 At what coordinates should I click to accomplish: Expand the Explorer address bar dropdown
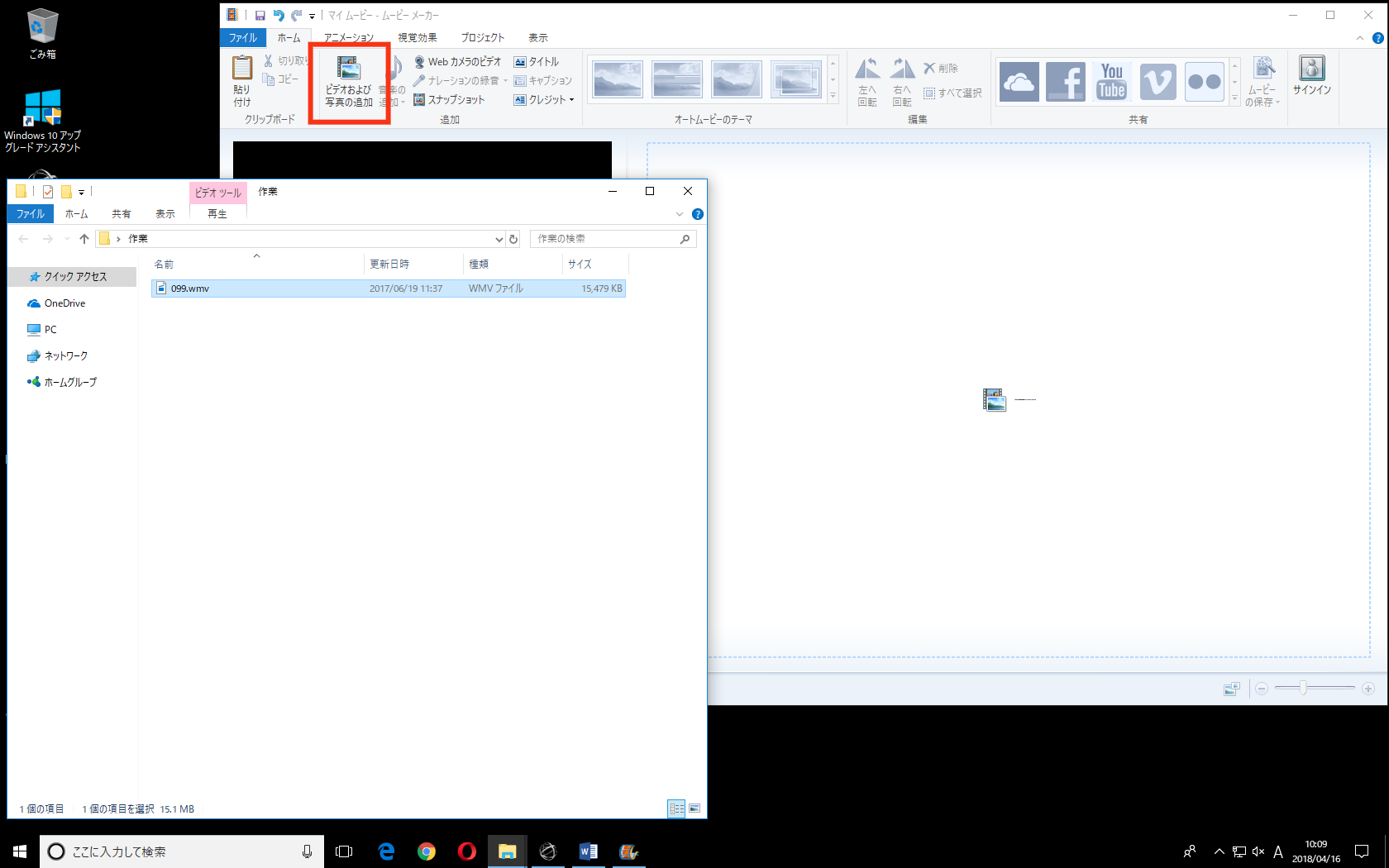(x=499, y=239)
